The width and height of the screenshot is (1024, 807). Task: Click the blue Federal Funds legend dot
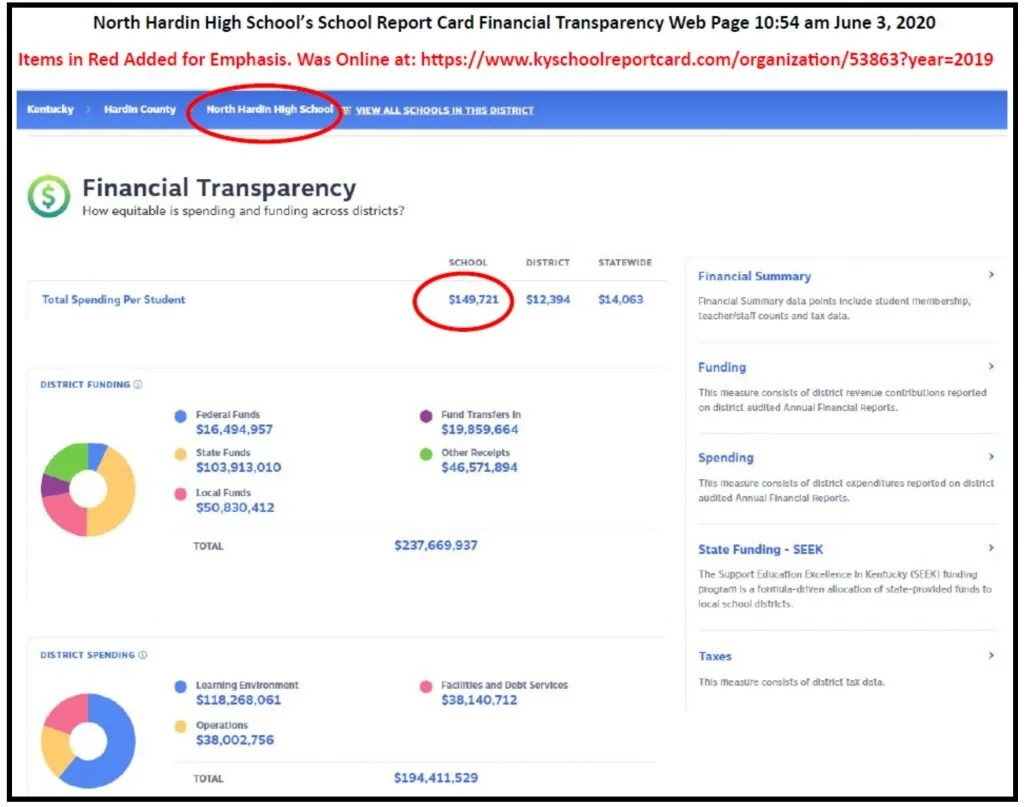click(x=181, y=416)
